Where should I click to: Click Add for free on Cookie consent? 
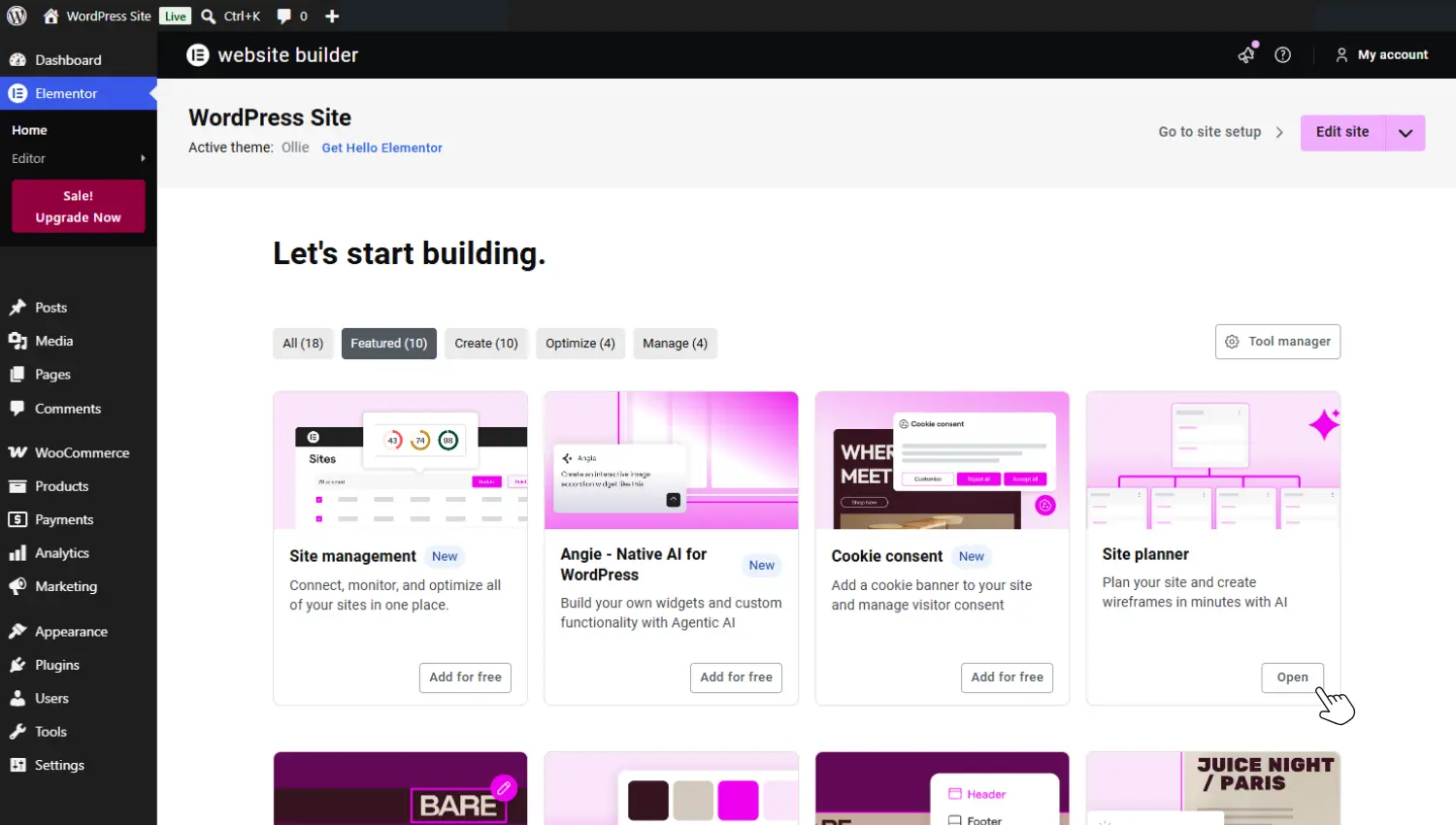point(1008,677)
